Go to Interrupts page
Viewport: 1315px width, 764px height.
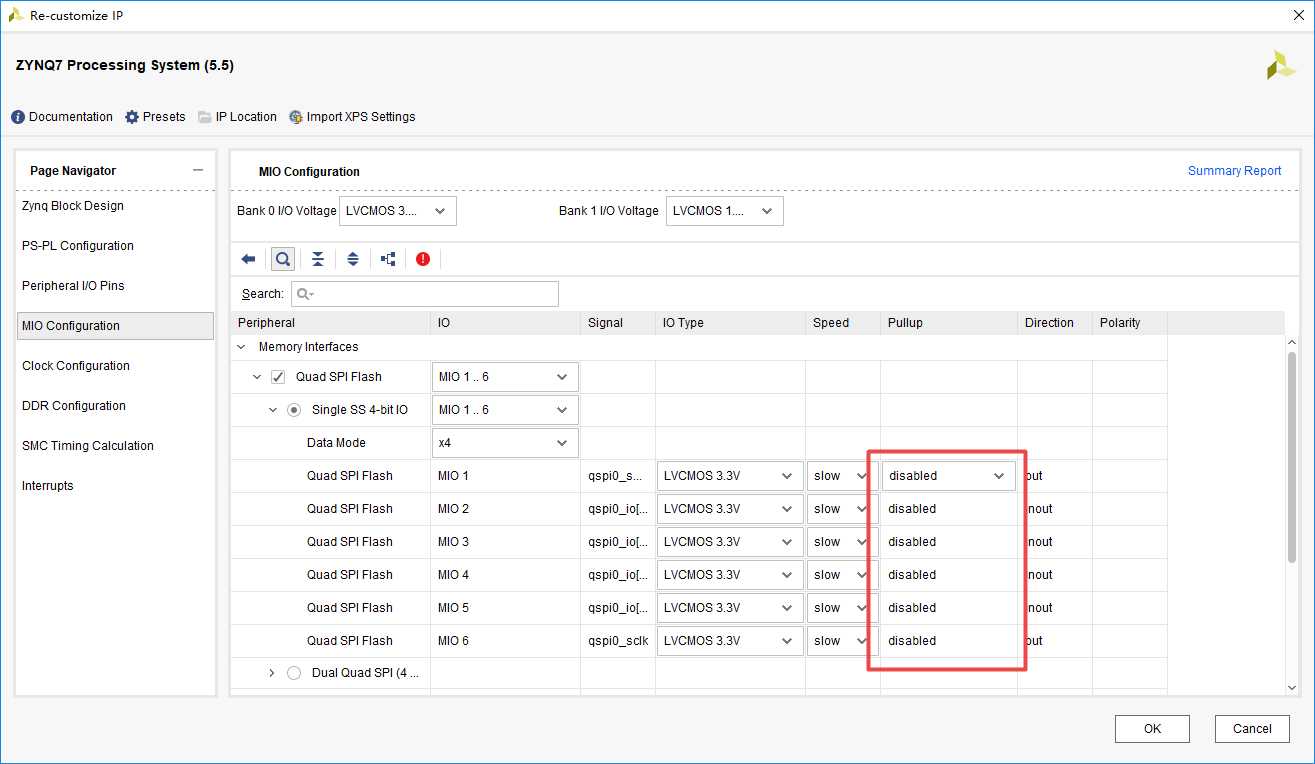pos(48,486)
